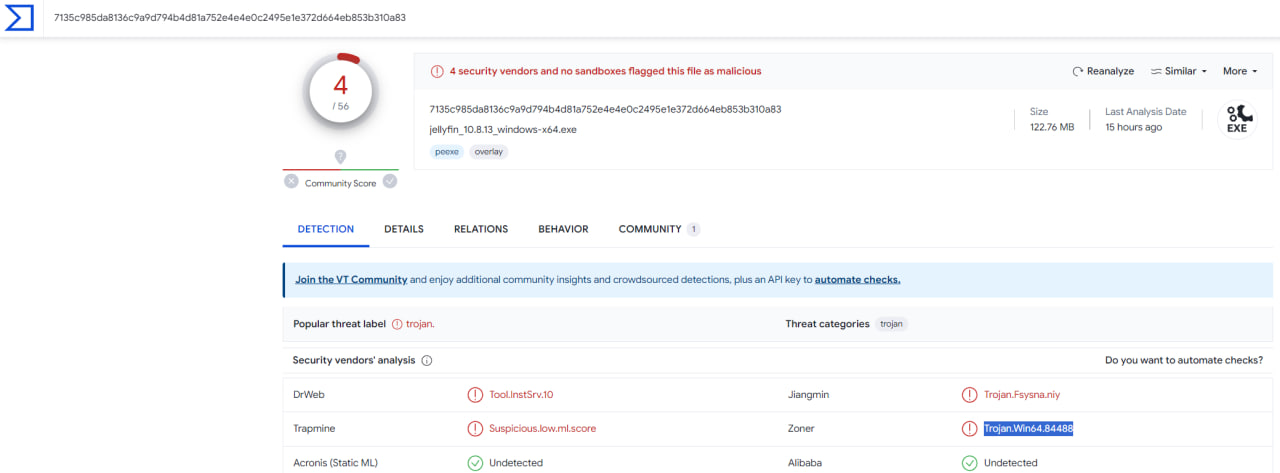Click the detection score circular gauge

[x=340, y=92]
